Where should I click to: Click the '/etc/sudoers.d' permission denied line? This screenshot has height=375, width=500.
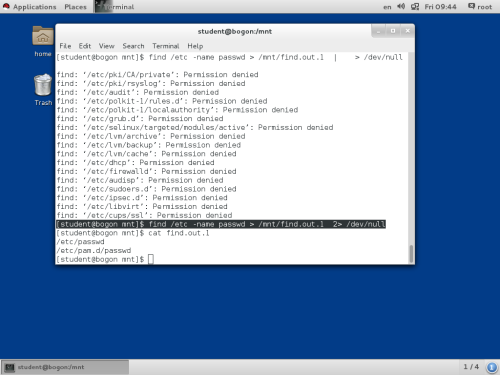coord(146,189)
